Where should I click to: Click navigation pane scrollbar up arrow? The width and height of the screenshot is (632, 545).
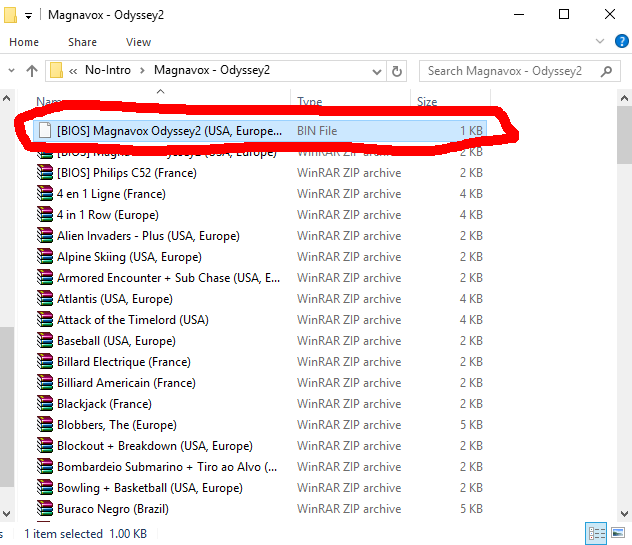[6, 98]
